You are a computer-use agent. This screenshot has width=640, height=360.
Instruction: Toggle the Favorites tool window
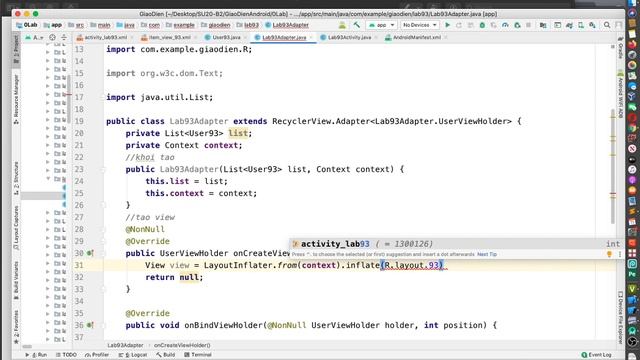(x=16, y=327)
